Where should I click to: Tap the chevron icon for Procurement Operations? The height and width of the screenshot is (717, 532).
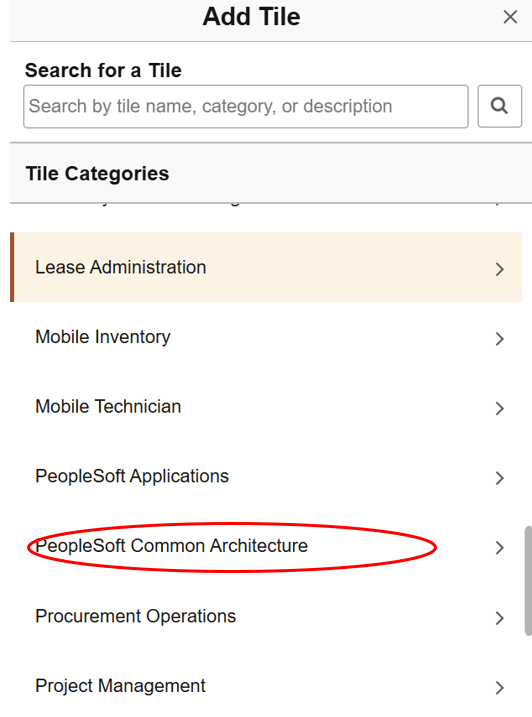click(500, 618)
